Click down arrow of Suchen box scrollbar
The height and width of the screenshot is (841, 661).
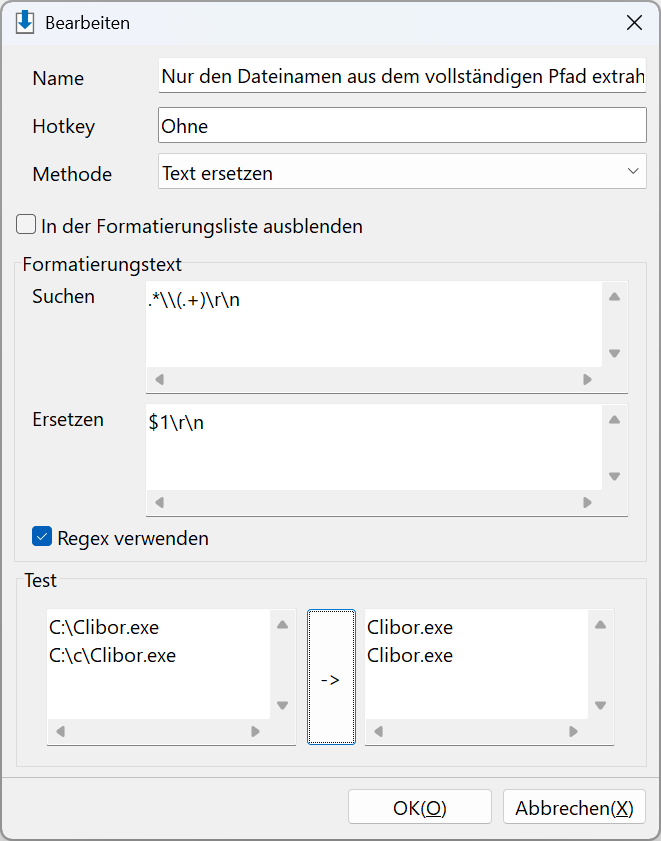coord(614,353)
